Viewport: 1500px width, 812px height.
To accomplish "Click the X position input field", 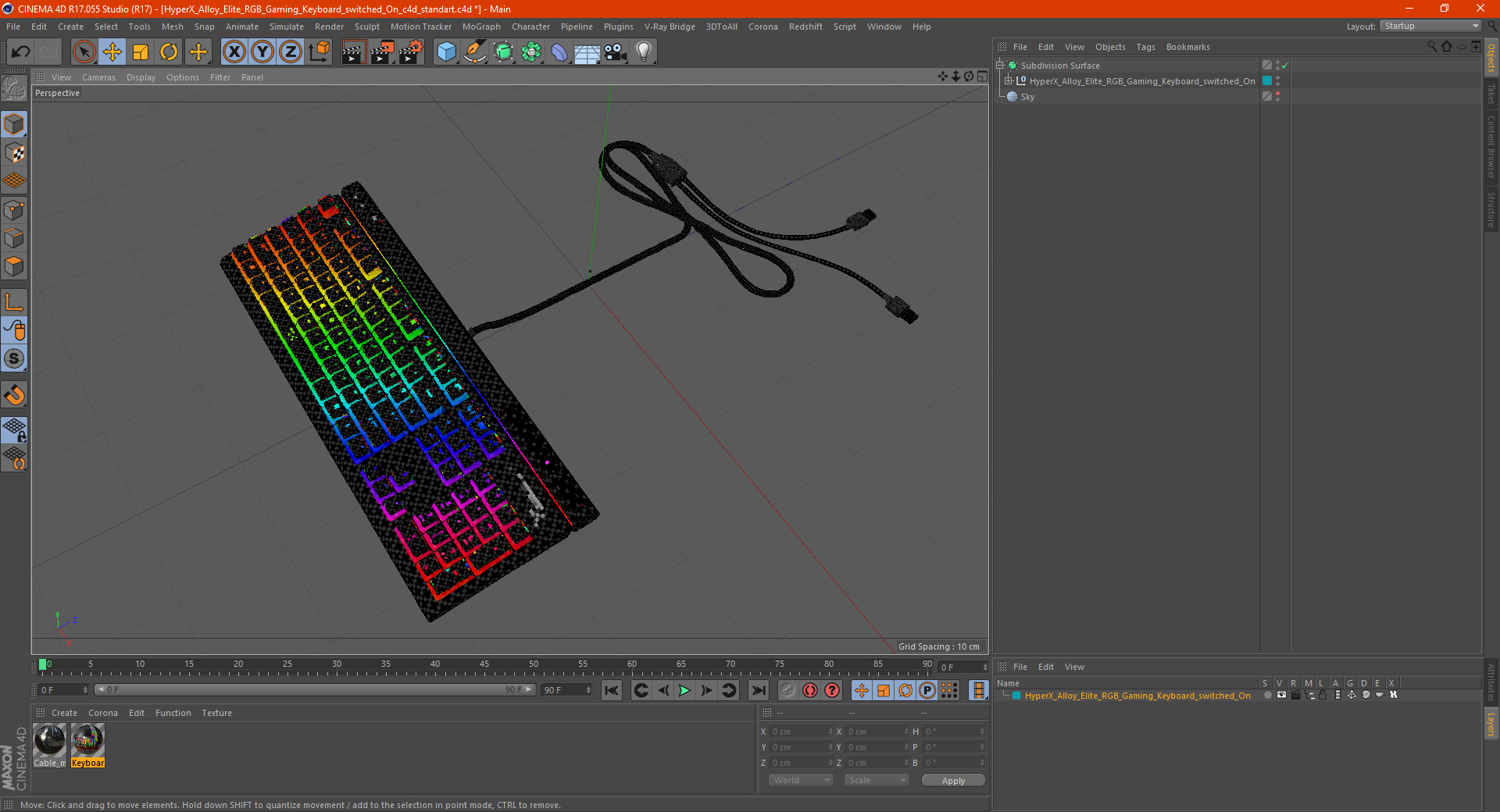I will click(802, 732).
